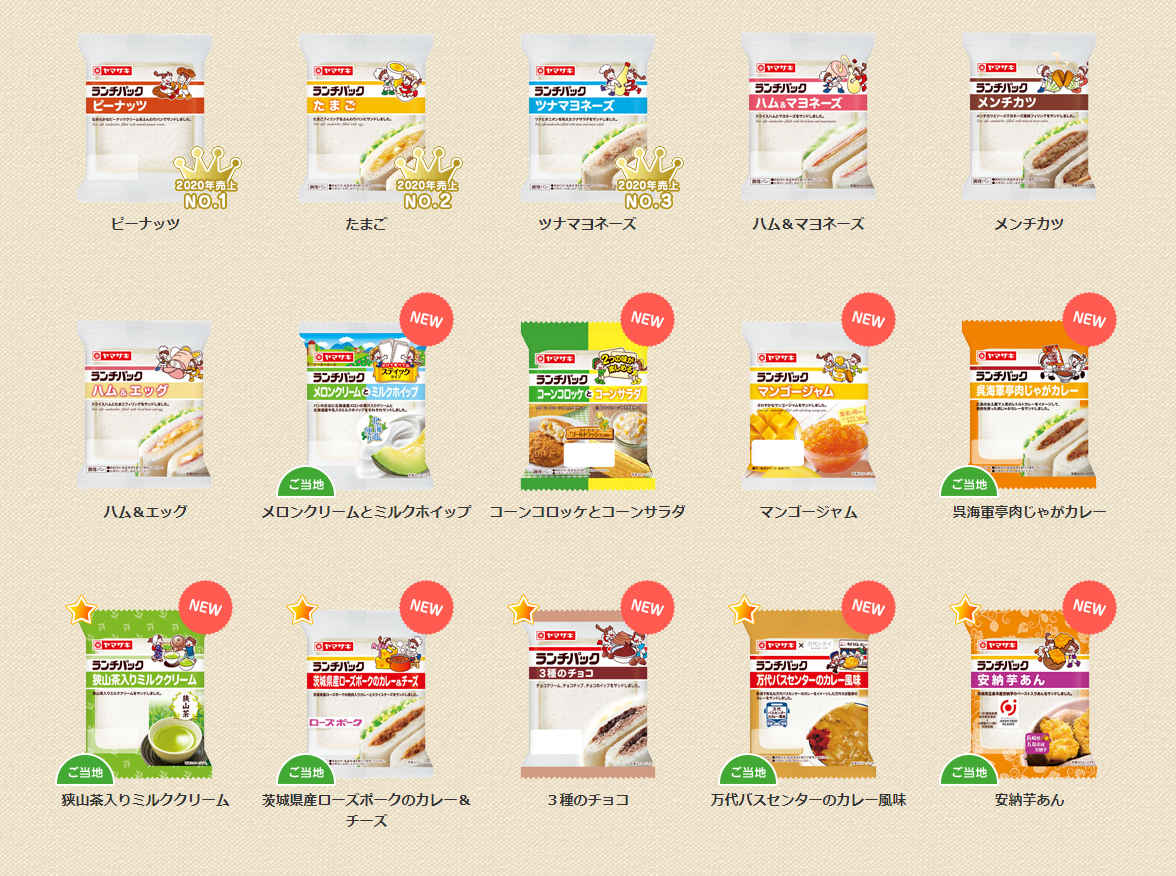This screenshot has height=876, width=1176.
Task: Open the ピーナッツ product thumbnail
Action: [145, 118]
